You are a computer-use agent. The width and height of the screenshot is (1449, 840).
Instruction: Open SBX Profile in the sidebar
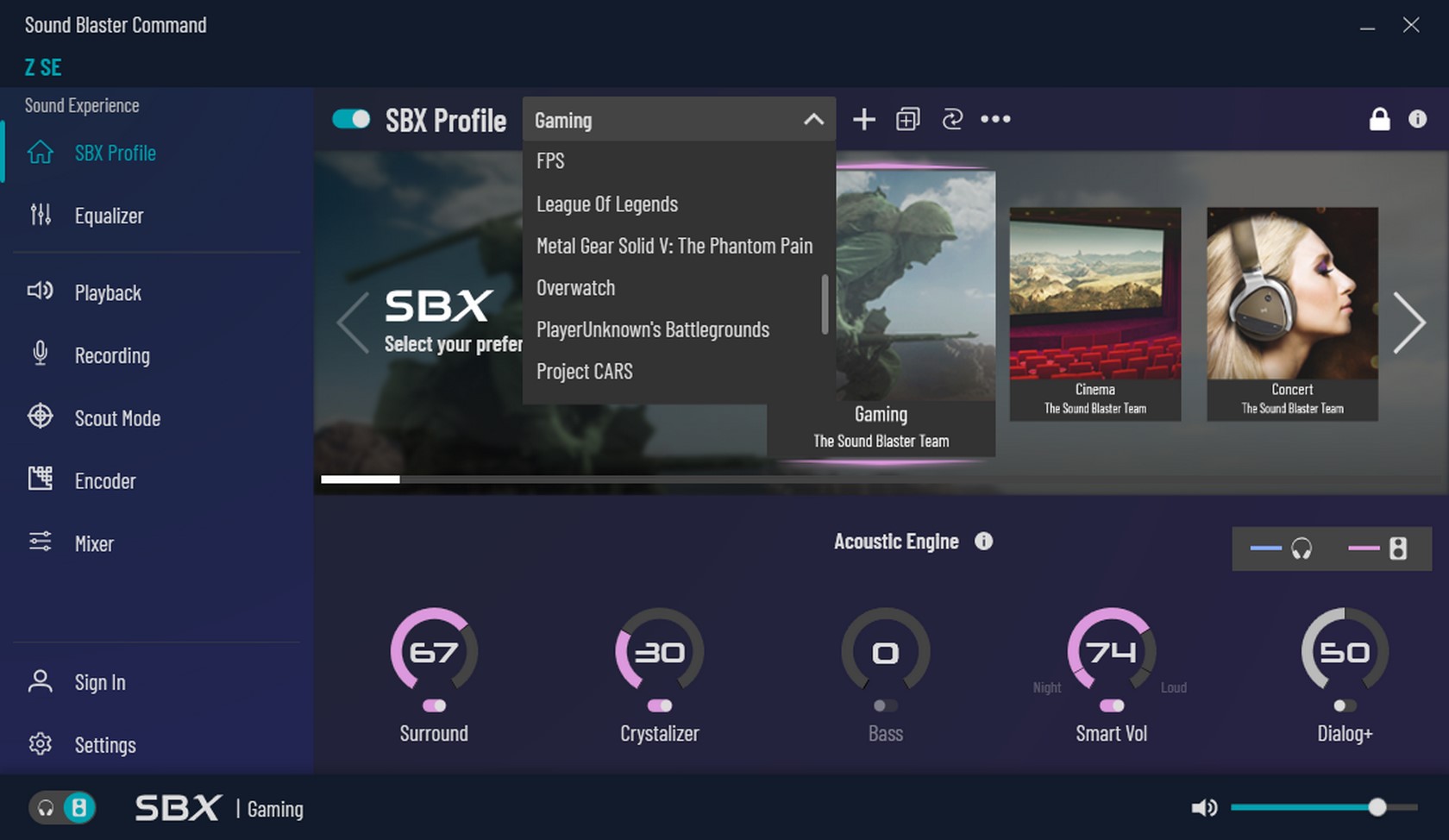(x=115, y=153)
